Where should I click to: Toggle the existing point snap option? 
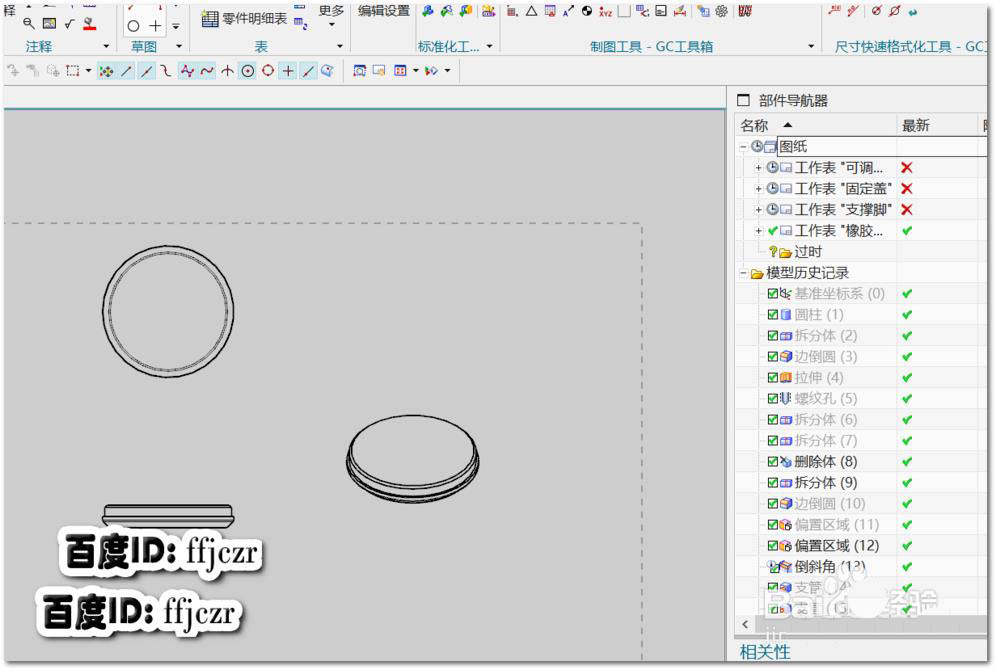pos(288,71)
